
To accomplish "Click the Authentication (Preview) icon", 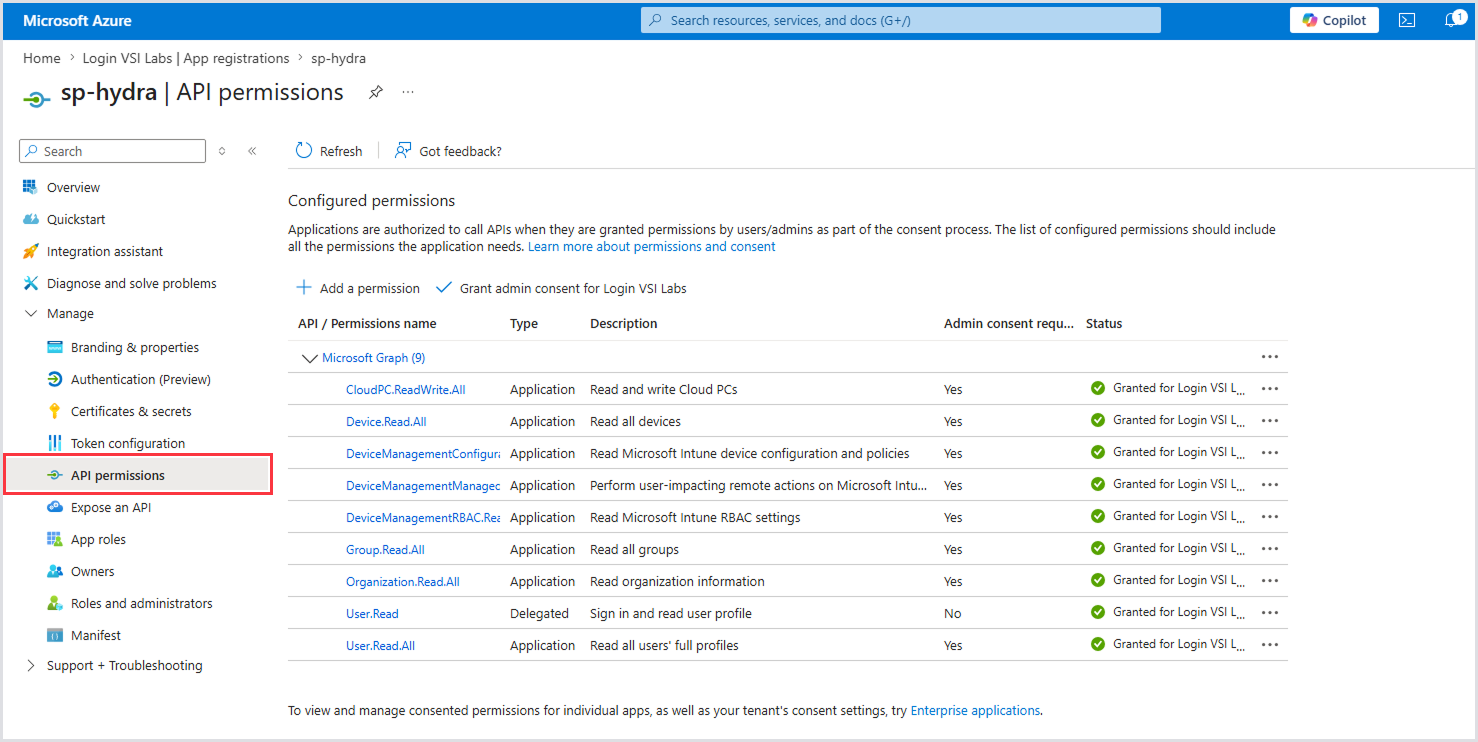I will pos(55,379).
